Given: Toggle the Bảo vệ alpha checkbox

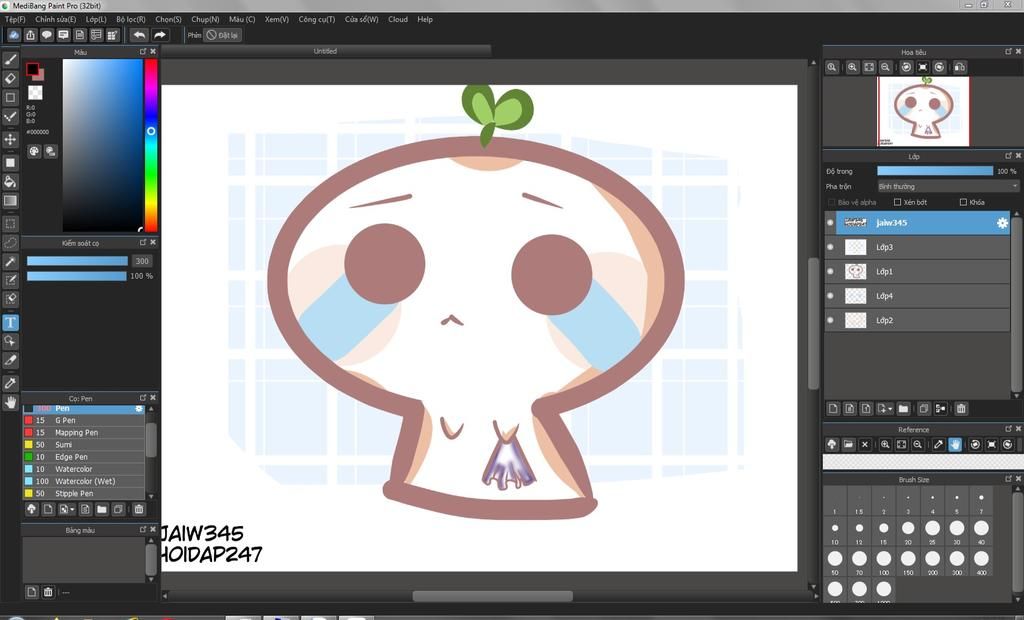Looking at the screenshot, I should click(x=831, y=203).
